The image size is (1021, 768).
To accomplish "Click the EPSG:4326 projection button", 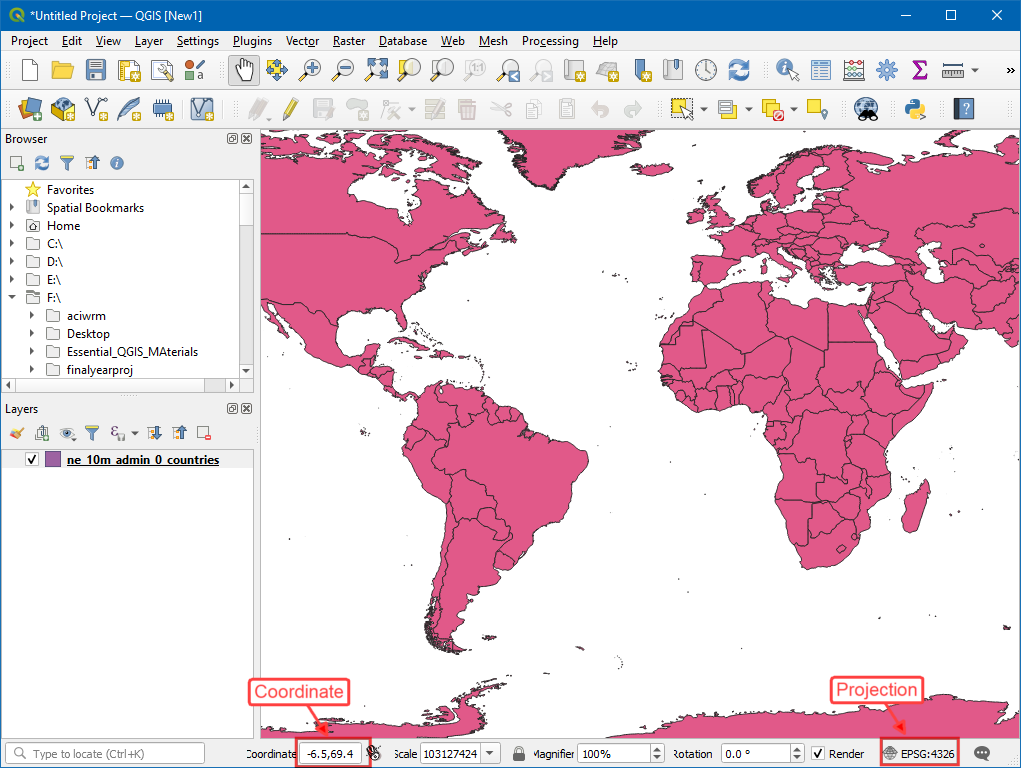I will [x=920, y=754].
